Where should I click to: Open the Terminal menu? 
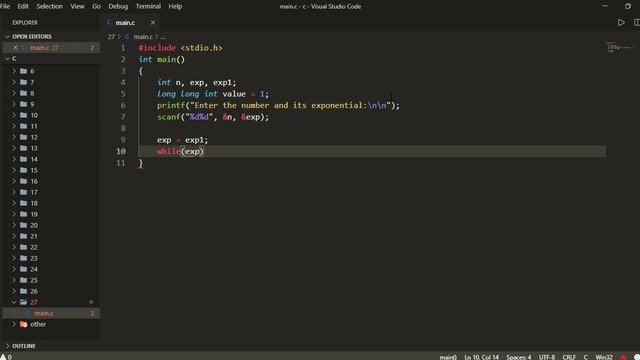tap(148, 6)
